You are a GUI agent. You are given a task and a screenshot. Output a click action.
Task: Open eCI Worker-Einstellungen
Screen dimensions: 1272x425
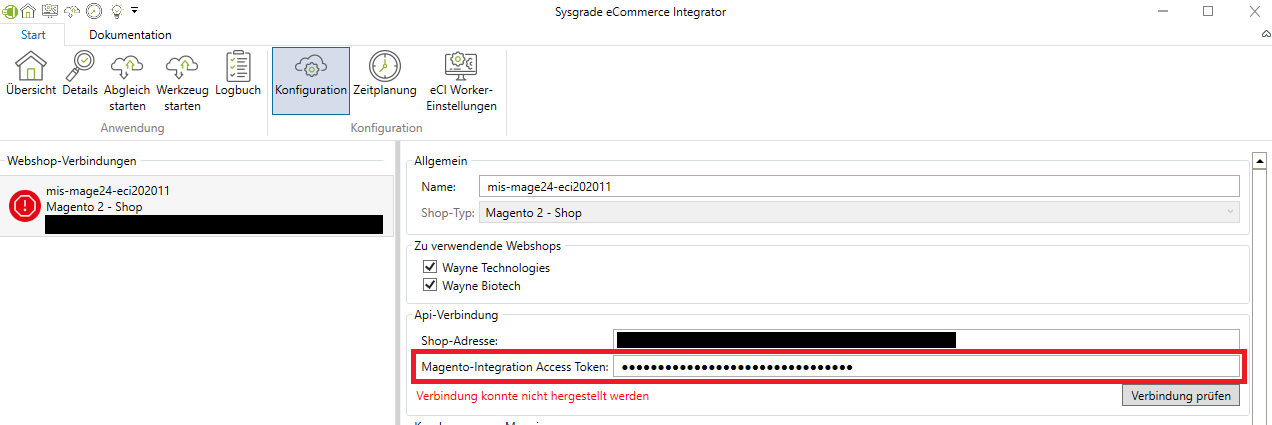[x=462, y=82]
